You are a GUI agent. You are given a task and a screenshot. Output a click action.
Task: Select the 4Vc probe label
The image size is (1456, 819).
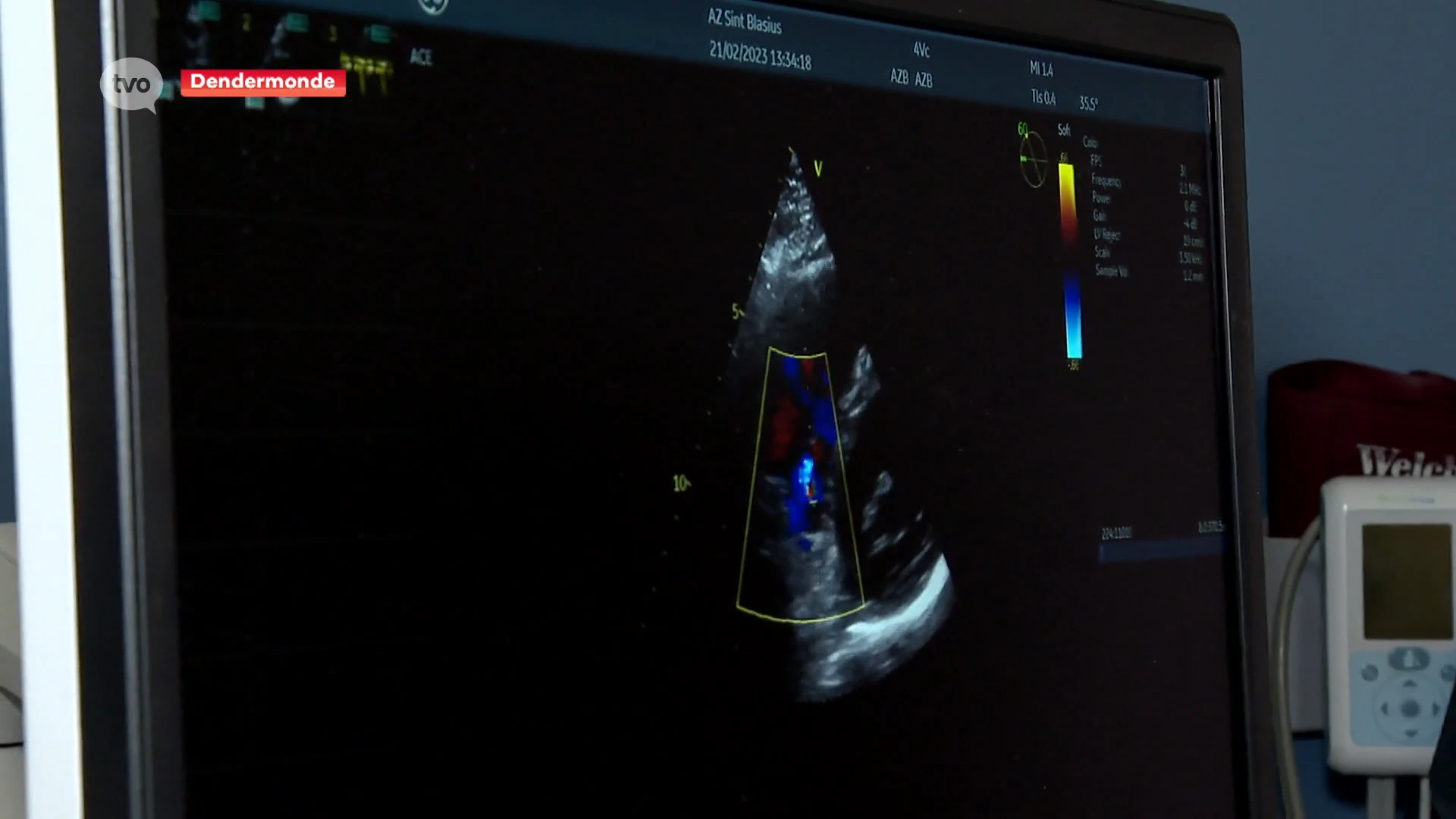tap(921, 50)
